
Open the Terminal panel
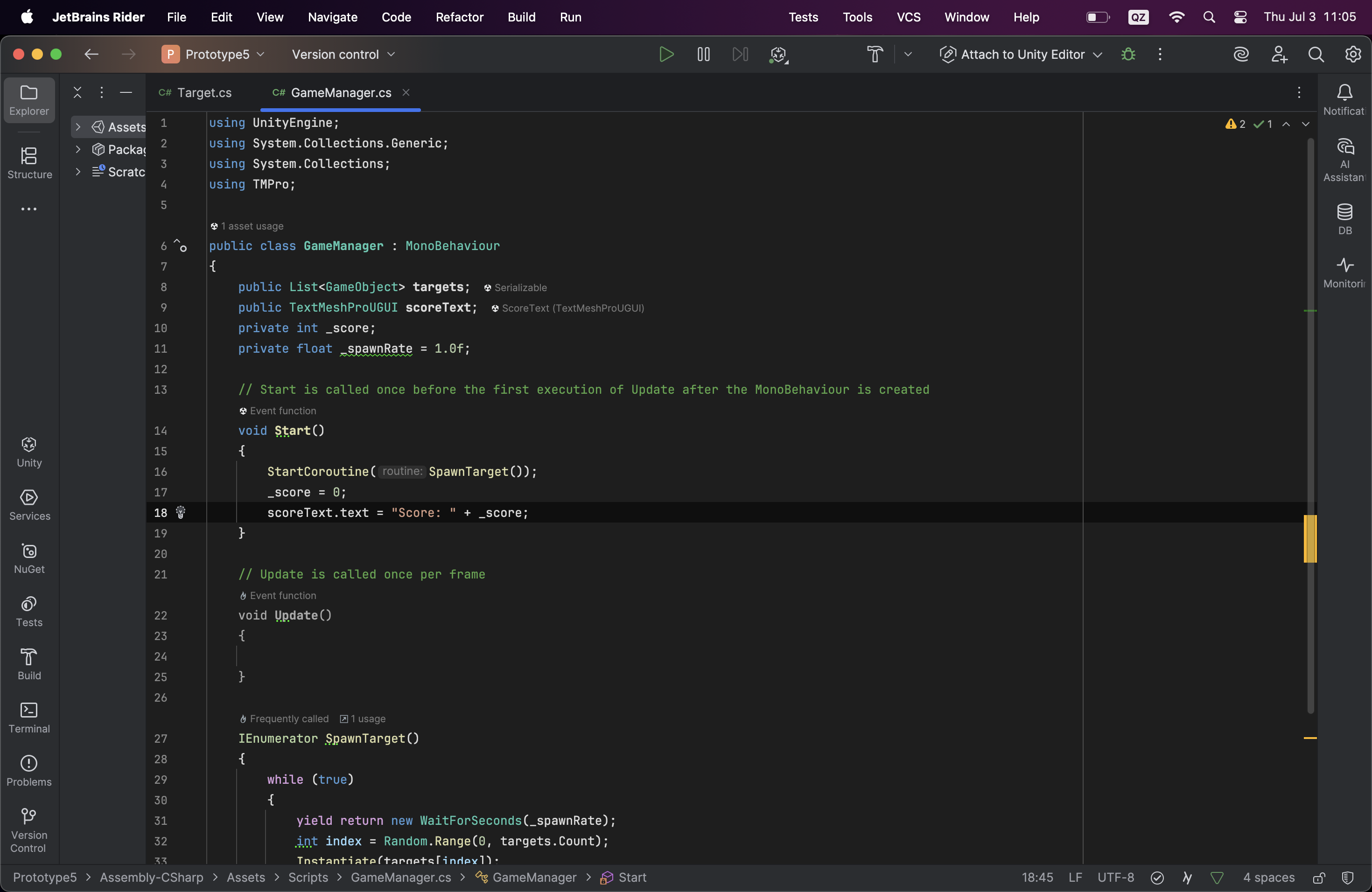(29, 718)
